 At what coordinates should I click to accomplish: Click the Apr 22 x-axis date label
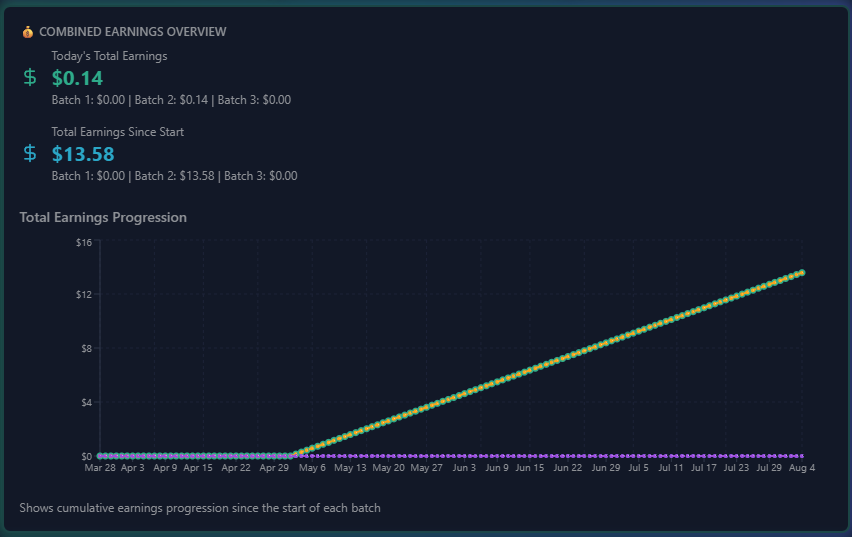point(236,467)
